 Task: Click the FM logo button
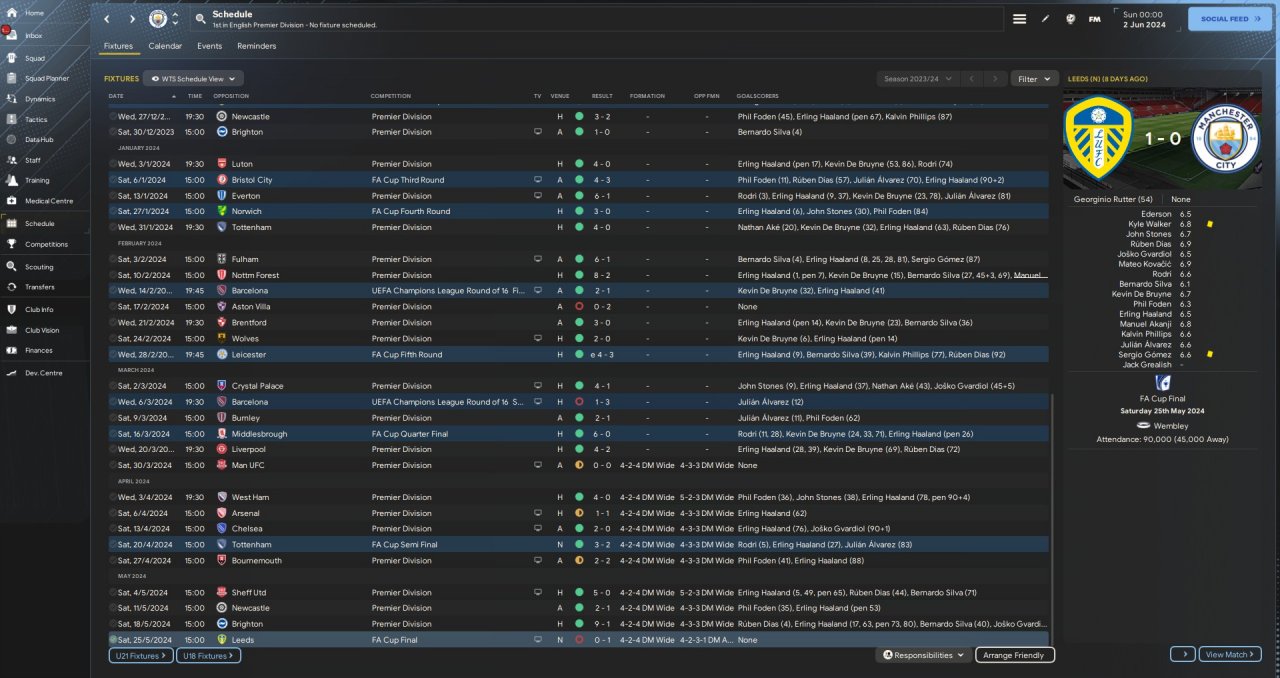pyautogui.click(x=1094, y=19)
